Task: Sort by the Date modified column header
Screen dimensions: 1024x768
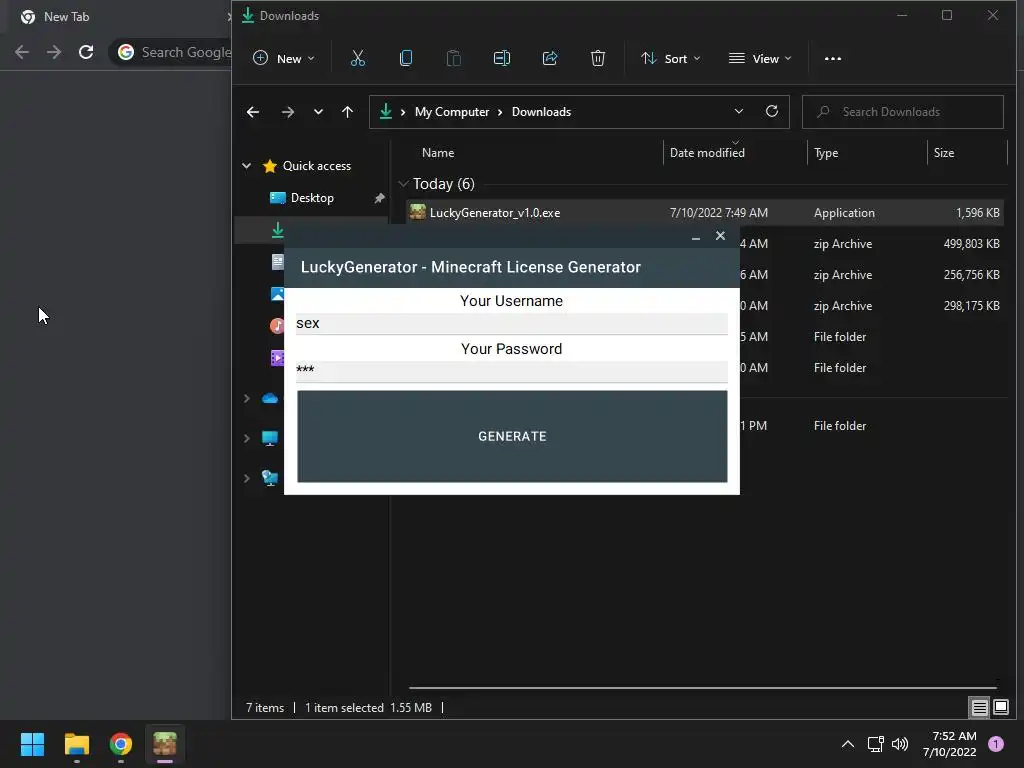Action: click(707, 153)
